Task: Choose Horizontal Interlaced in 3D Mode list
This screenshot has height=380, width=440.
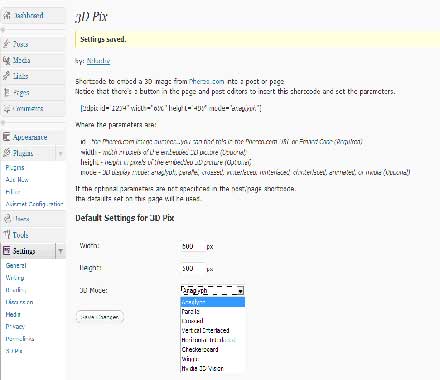Action: 213,340
